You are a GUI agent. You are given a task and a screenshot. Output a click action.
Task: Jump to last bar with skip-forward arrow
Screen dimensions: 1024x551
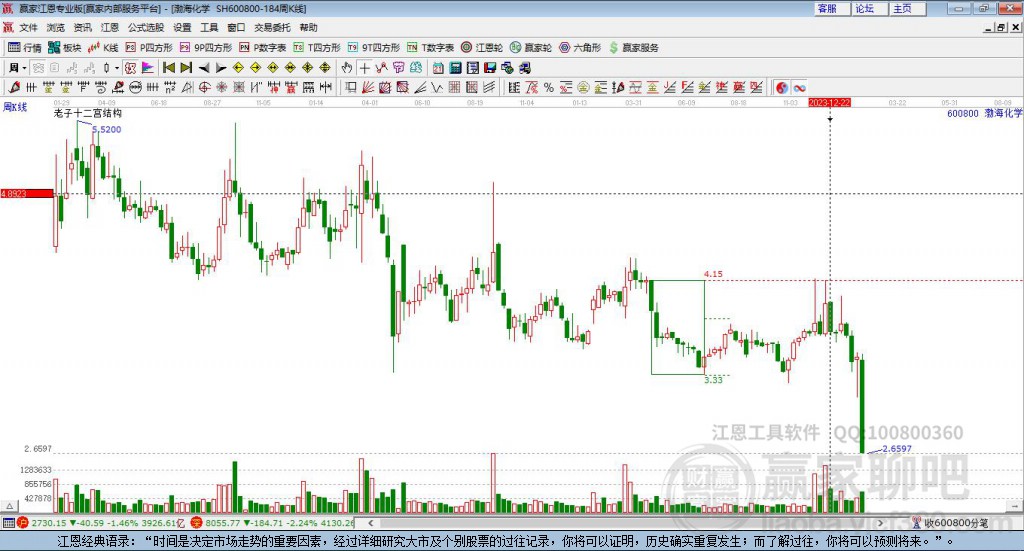(x=186, y=68)
